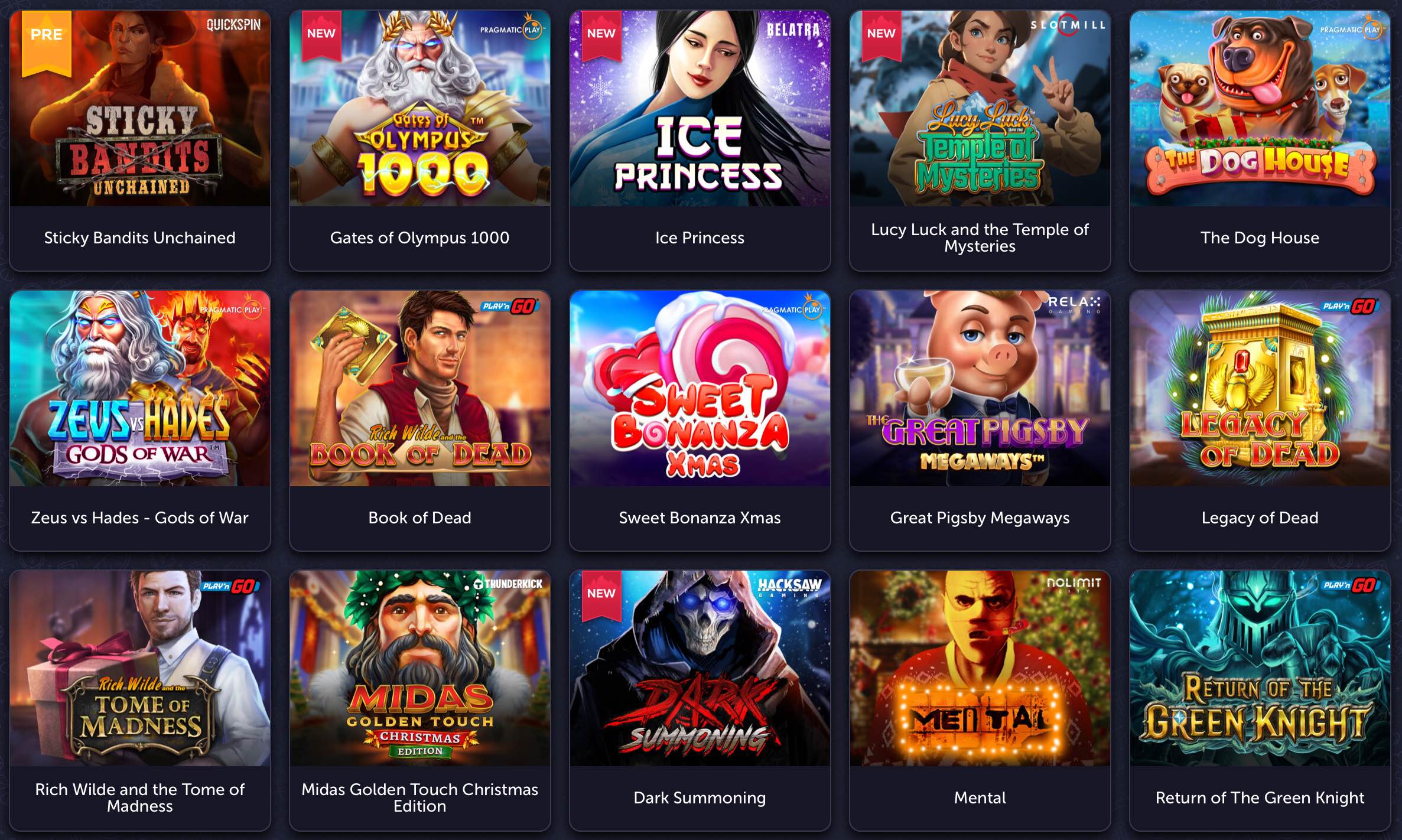The height and width of the screenshot is (840, 1402).
Task: Click the Play'n GO logo on Book of Dead
Action: coord(509,306)
